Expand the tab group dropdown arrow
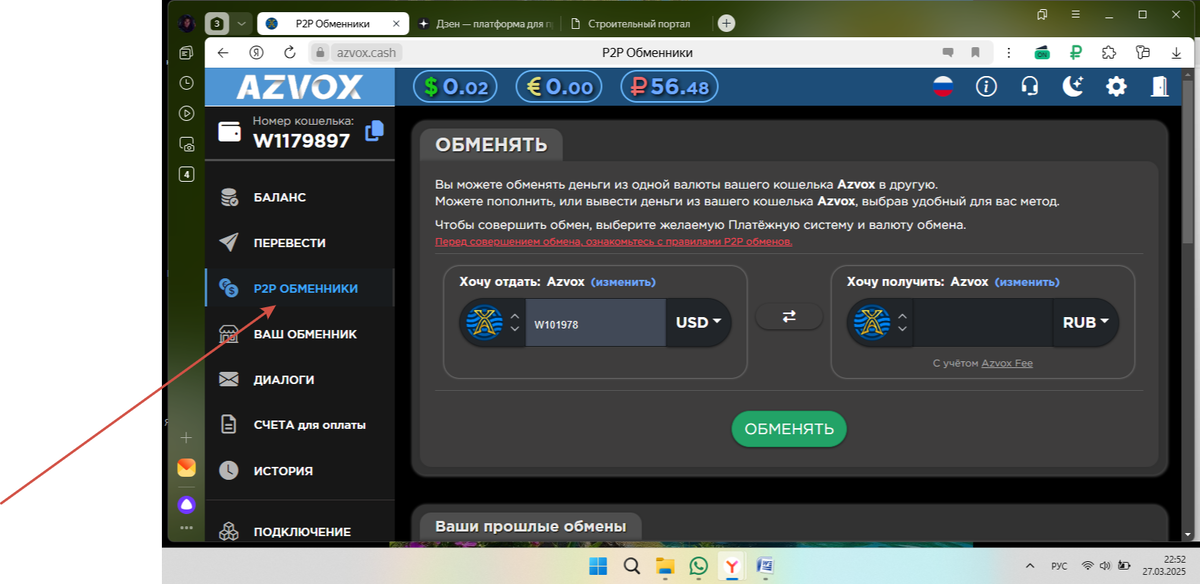Screen dimensions: 1200x584 point(241,23)
